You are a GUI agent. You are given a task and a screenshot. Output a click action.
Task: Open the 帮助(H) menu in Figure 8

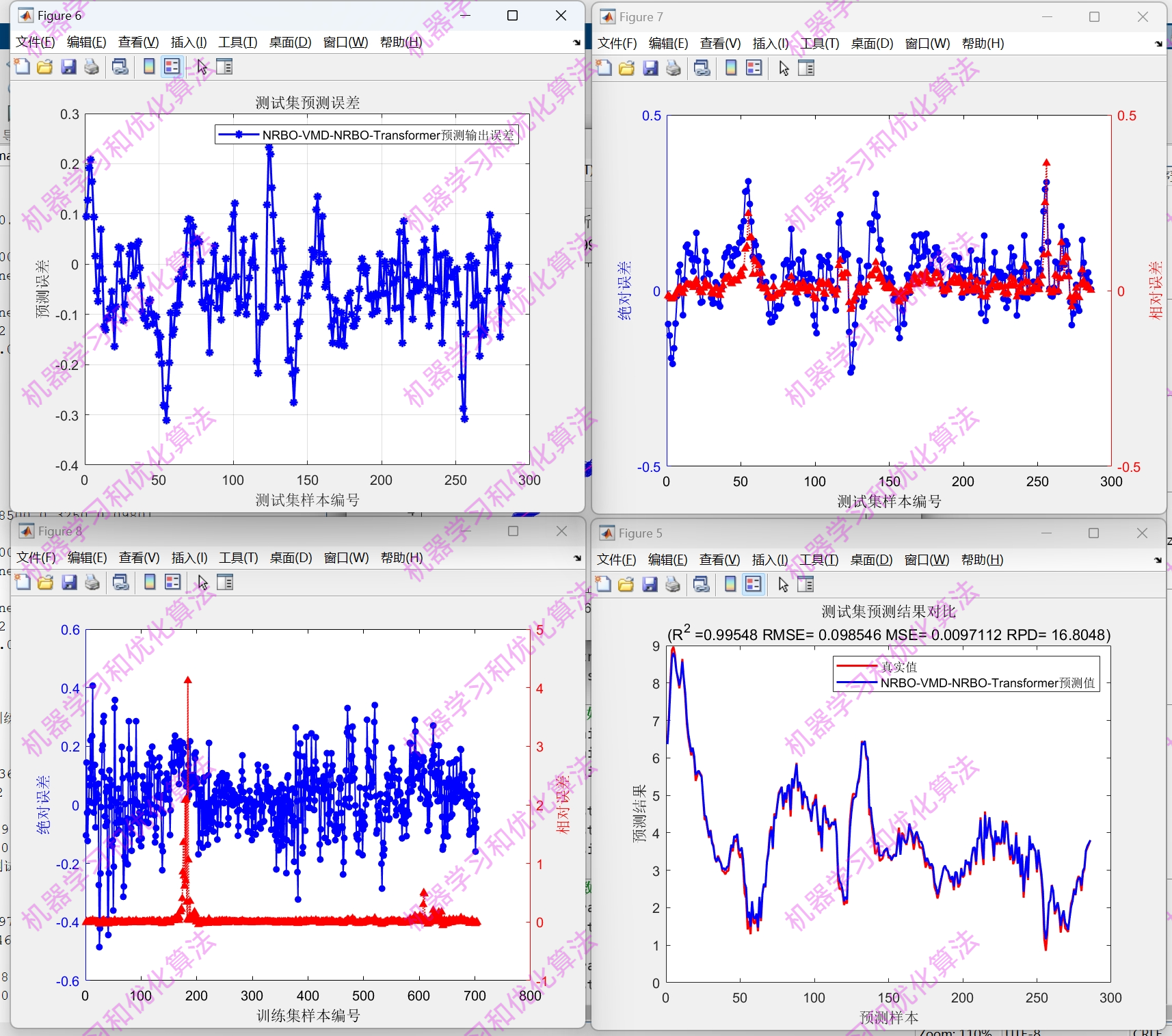coord(402,558)
